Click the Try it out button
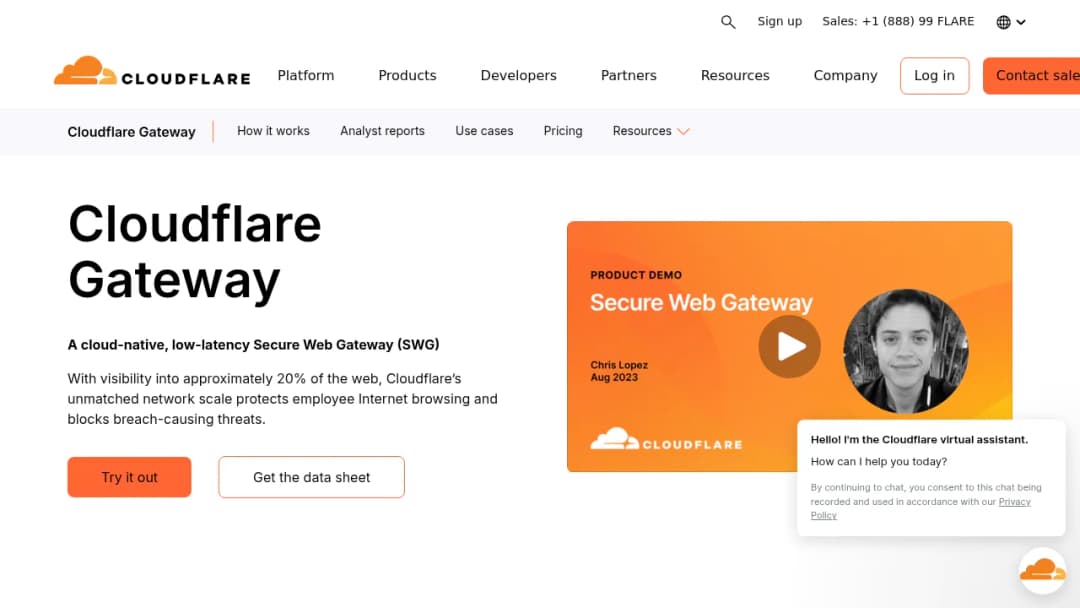 click(x=129, y=477)
